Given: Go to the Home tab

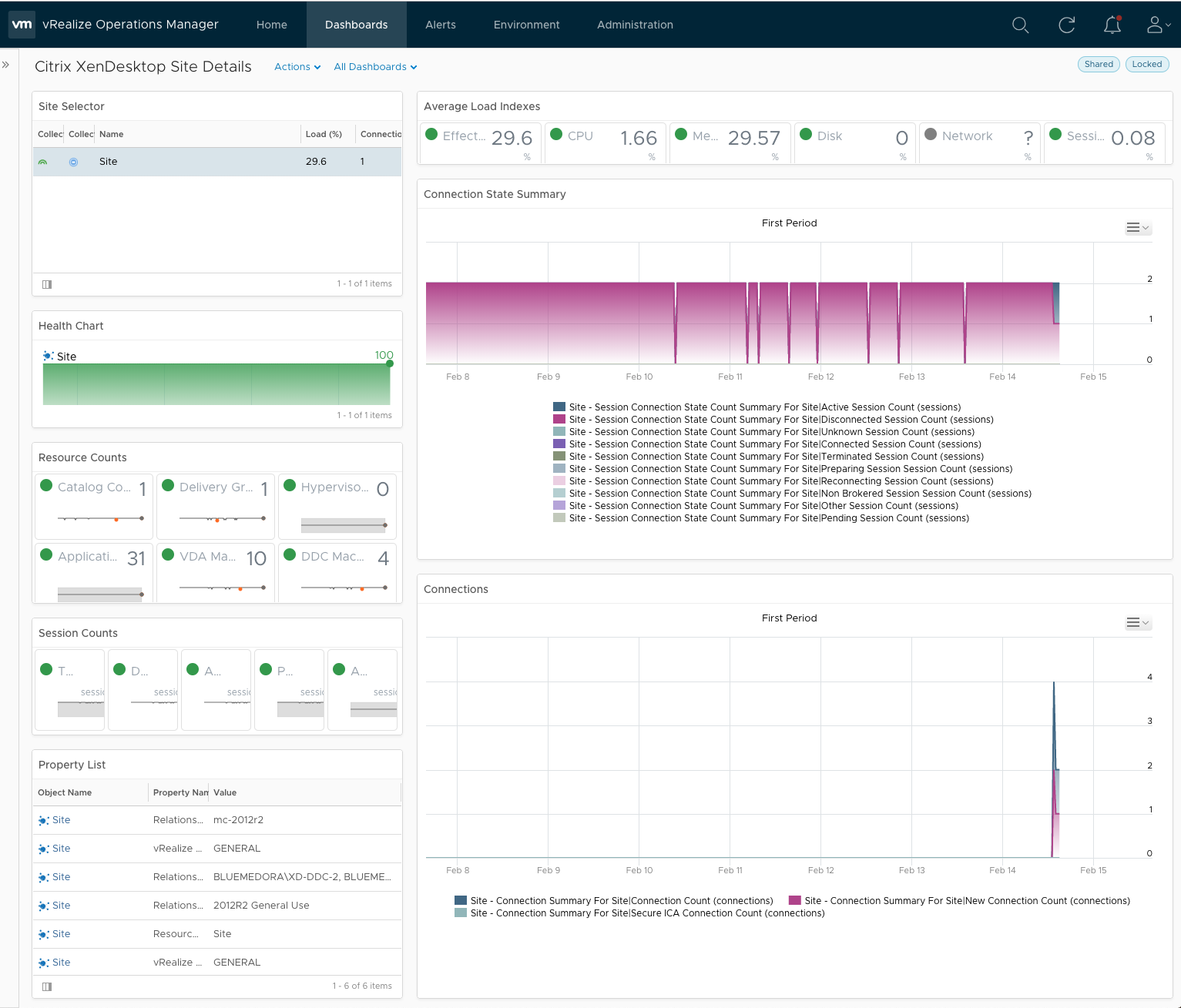Looking at the screenshot, I should pos(272,25).
